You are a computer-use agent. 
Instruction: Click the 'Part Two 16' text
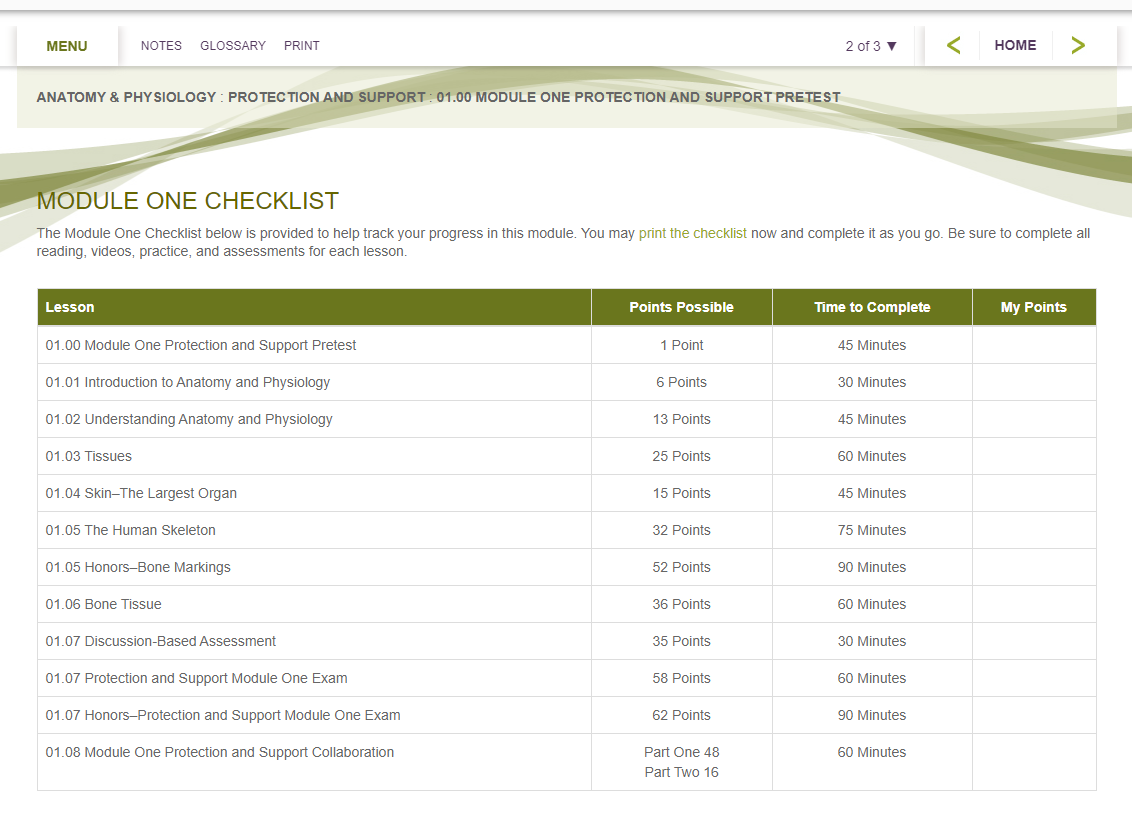[x=682, y=772]
